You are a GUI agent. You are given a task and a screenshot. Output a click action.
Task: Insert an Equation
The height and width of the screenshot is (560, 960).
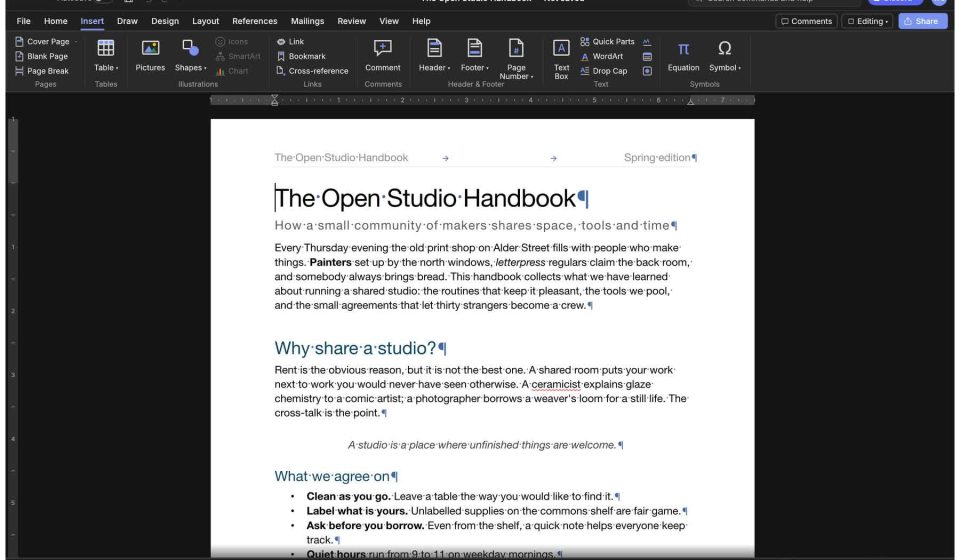pos(683,55)
